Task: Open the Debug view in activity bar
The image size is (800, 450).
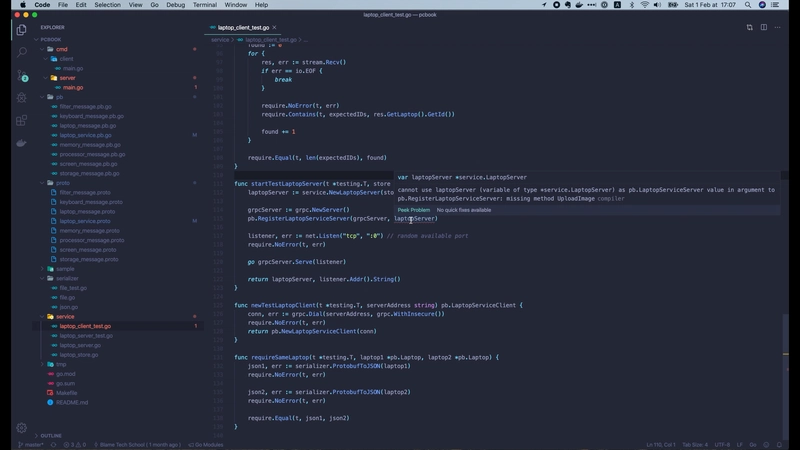Action: click(21, 97)
